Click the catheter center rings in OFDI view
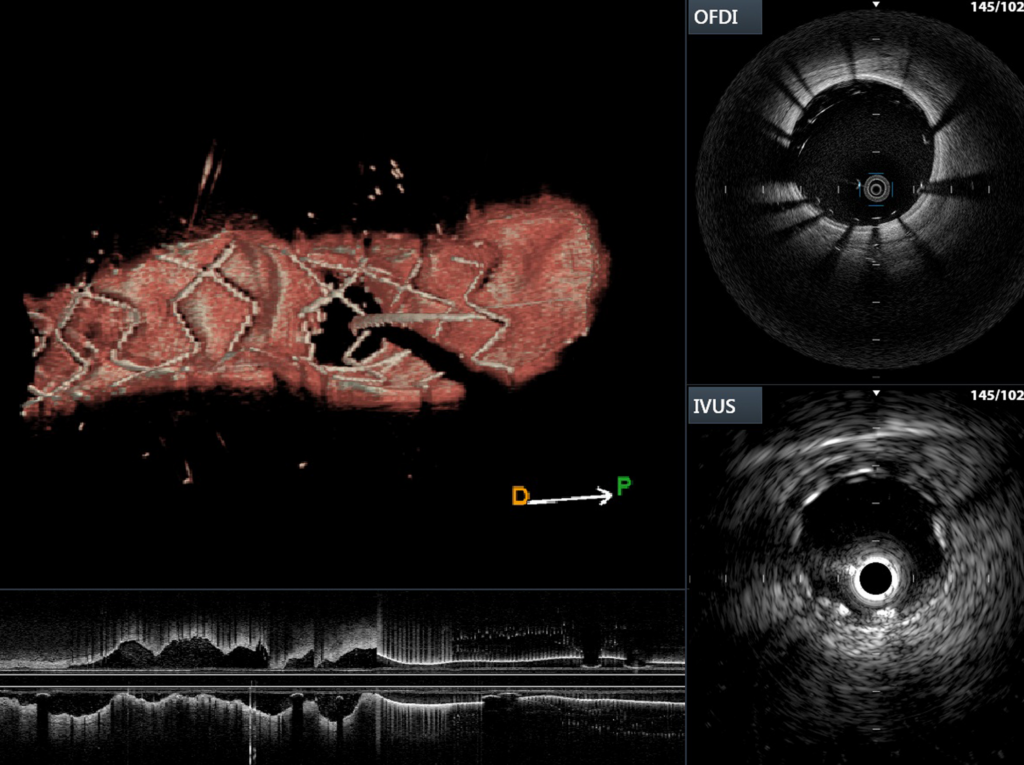1024x765 pixels. click(876, 187)
